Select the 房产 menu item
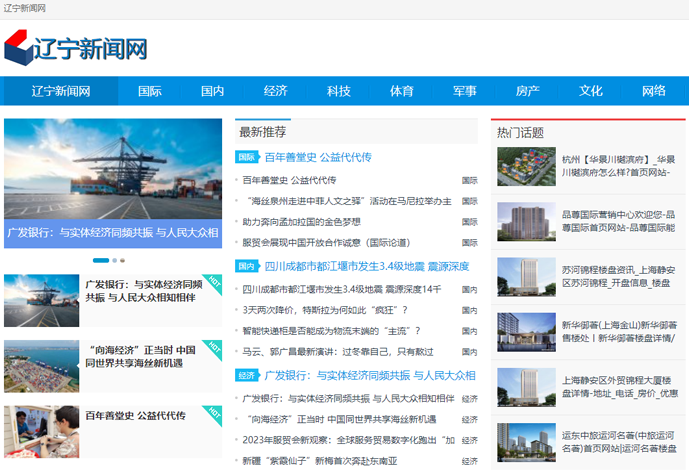This screenshot has width=689, height=473. point(527,91)
